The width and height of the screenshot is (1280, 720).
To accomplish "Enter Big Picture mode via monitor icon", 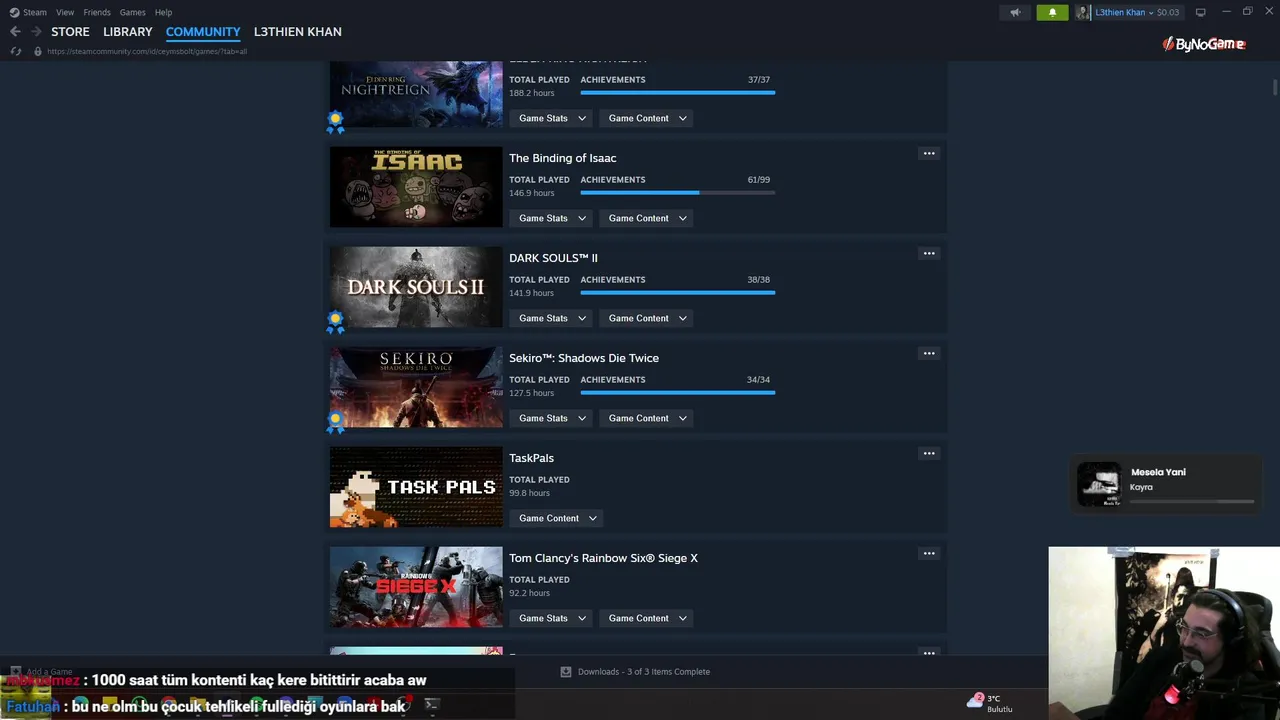I will tap(1200, 12).
